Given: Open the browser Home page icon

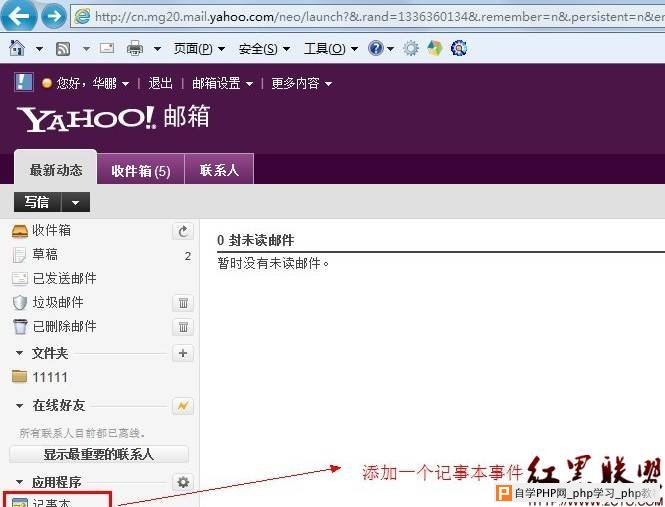Looking at the screenshot, I should click(x=17, y=48).
